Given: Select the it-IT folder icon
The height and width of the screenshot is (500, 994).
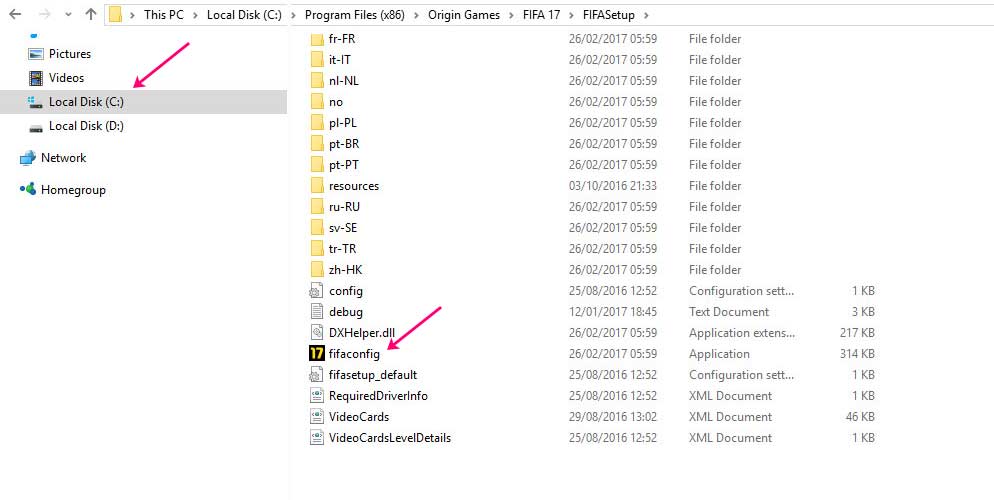Looking at the screenshot, I should point(317,60).
